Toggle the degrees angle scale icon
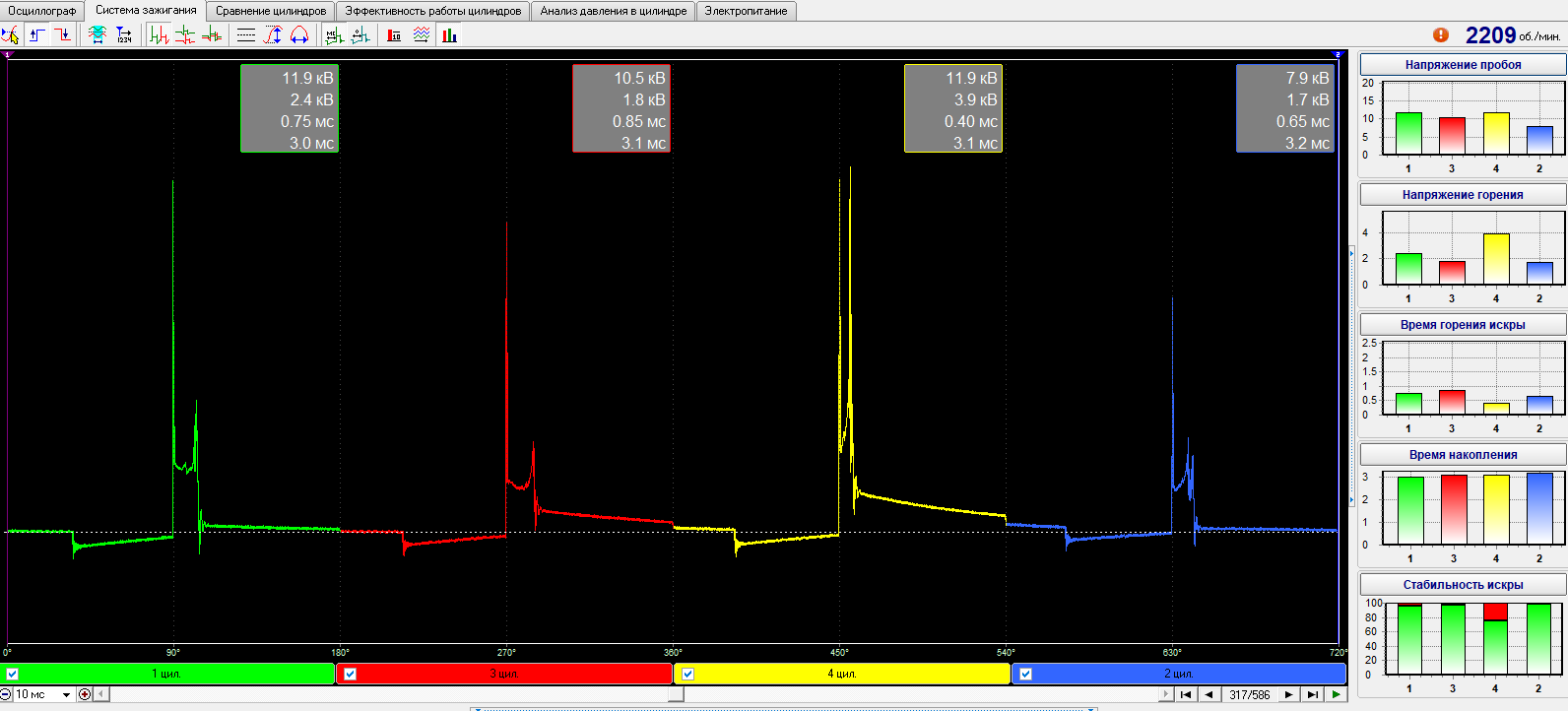The height and width of the screenshot is (711, 1568). [x=360, y=35]
